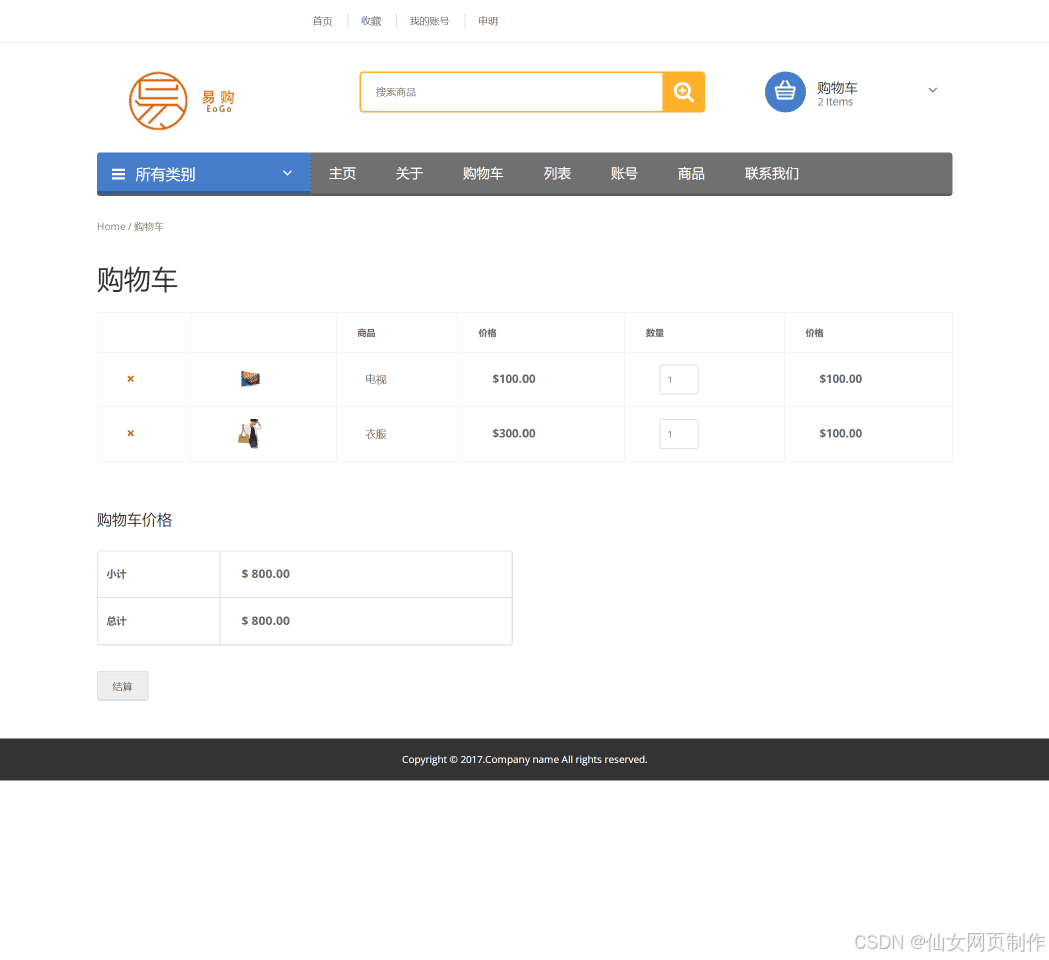Screen dimensions: 1049x960
Task: Go to 账号 in navigation bar
Action: [x=624, y=174]
